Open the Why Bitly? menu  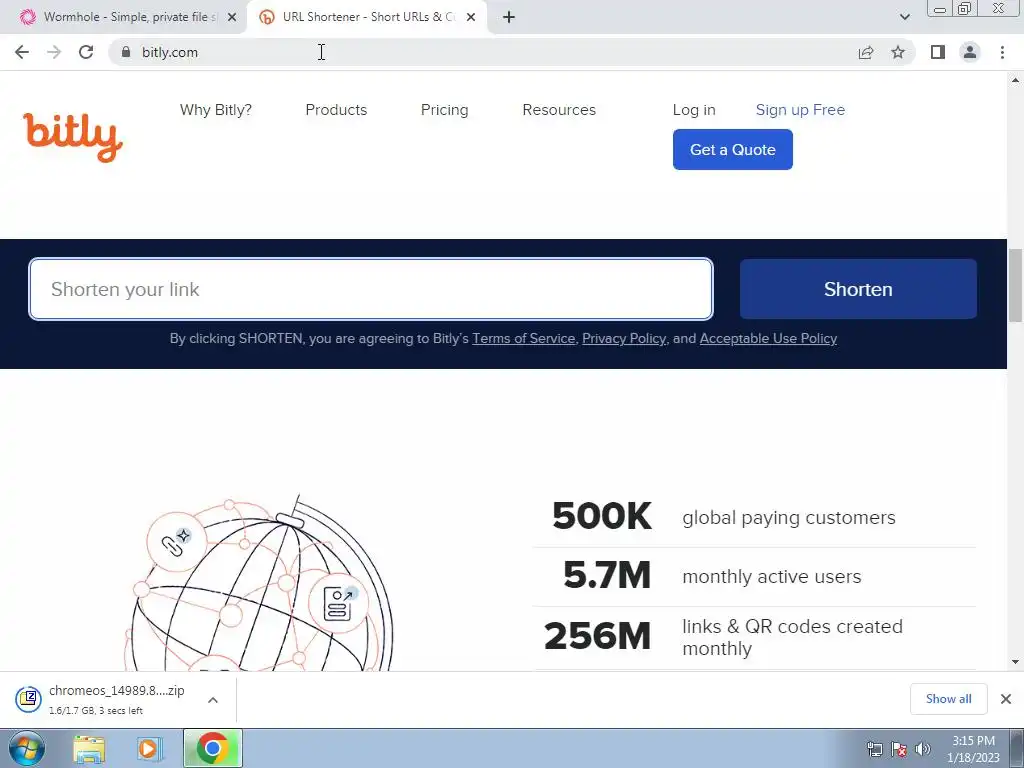216,110
